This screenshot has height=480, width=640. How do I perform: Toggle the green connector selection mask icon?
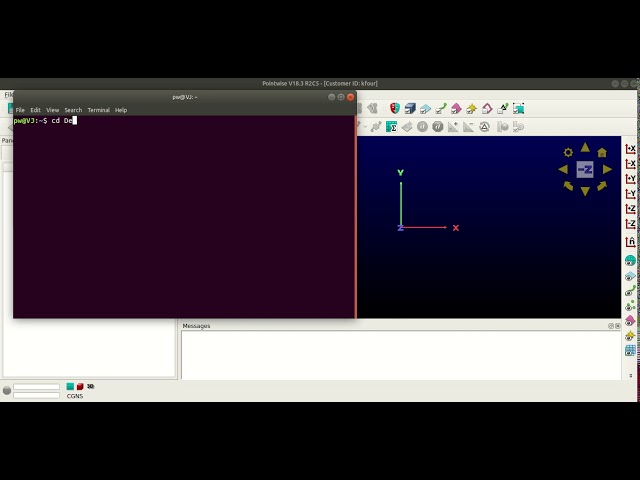[441, 109]
